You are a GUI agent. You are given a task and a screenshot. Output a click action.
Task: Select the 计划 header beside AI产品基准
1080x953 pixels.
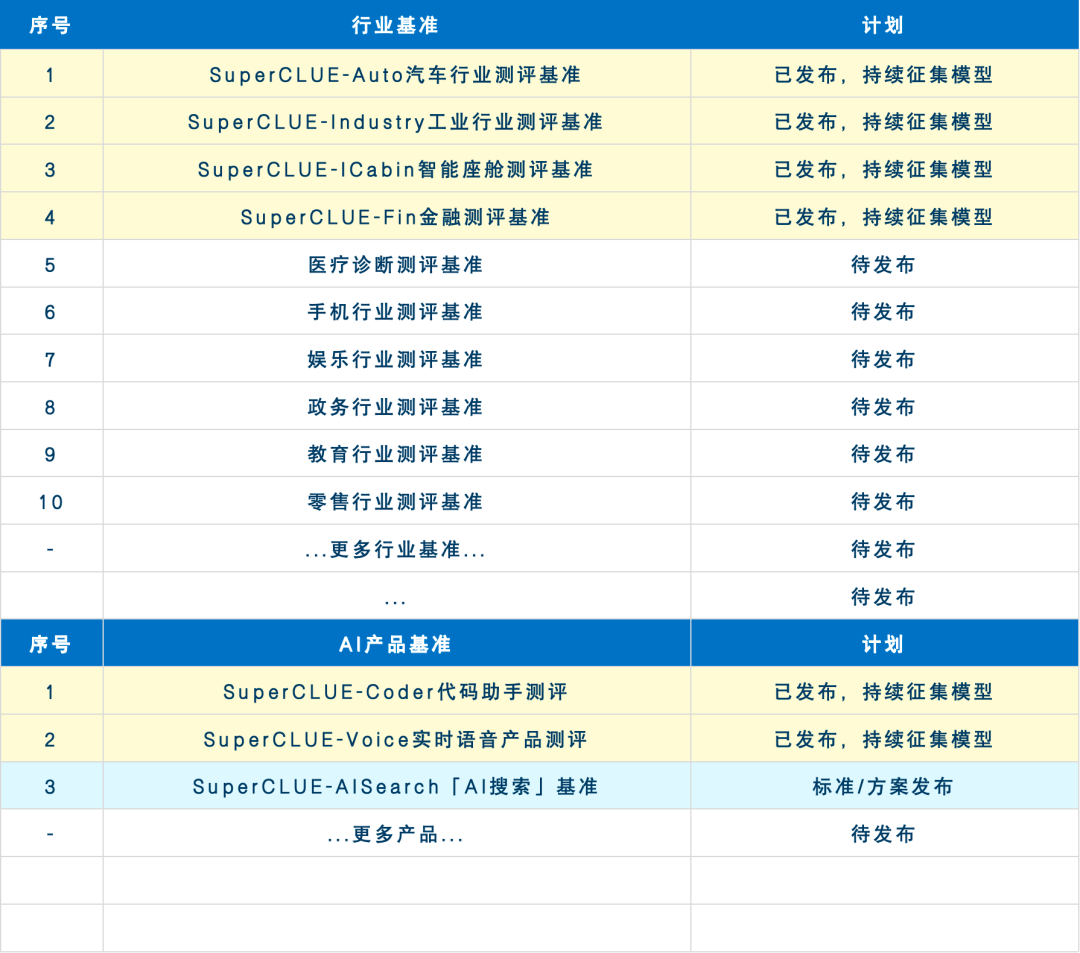tap(883, 644)
